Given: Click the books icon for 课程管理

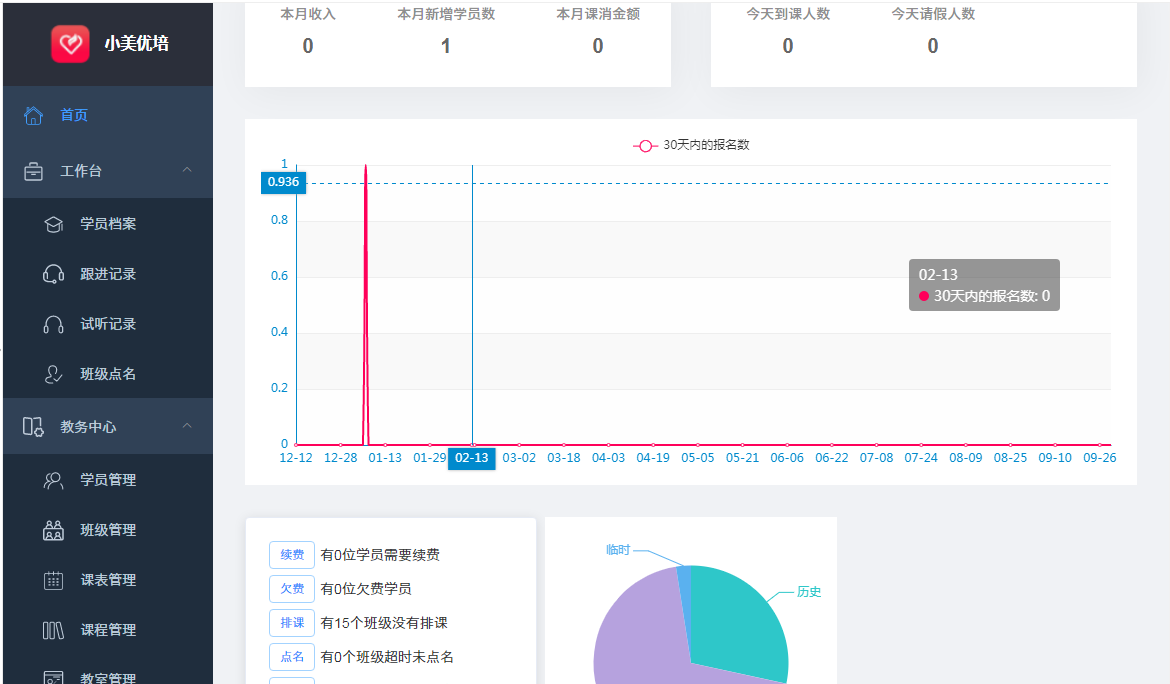Looking at the screenshot, I should pos(54,631).
